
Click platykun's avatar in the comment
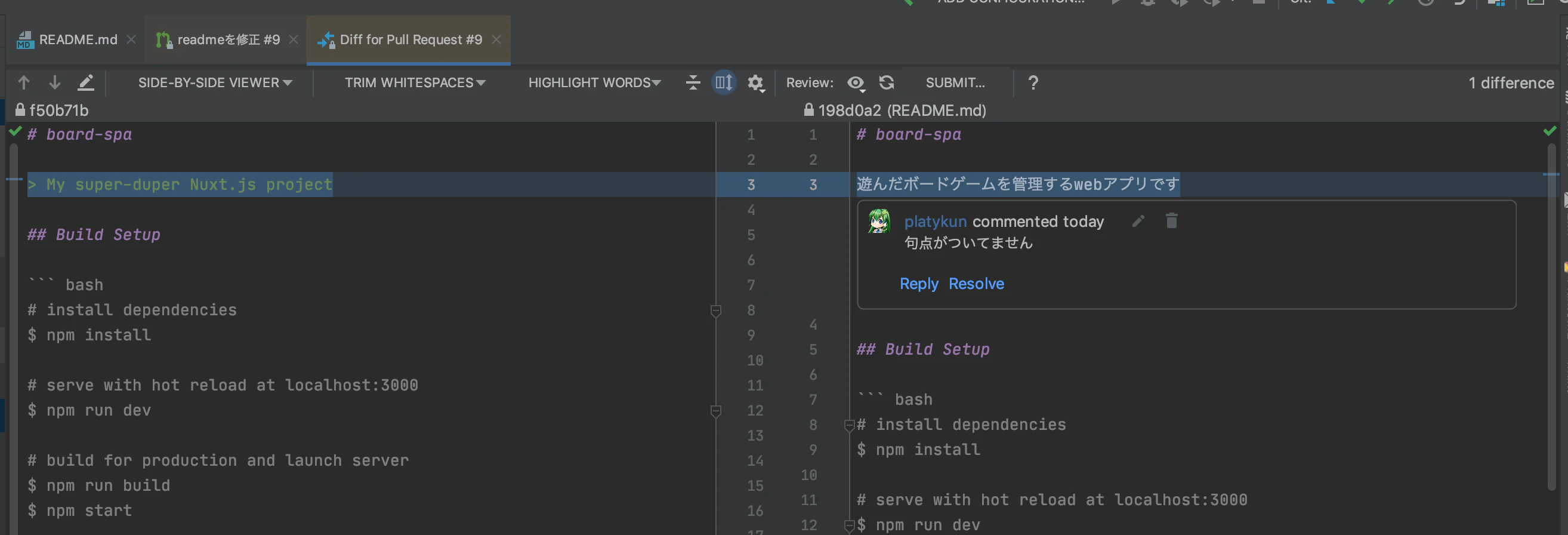tap(879, 221)
